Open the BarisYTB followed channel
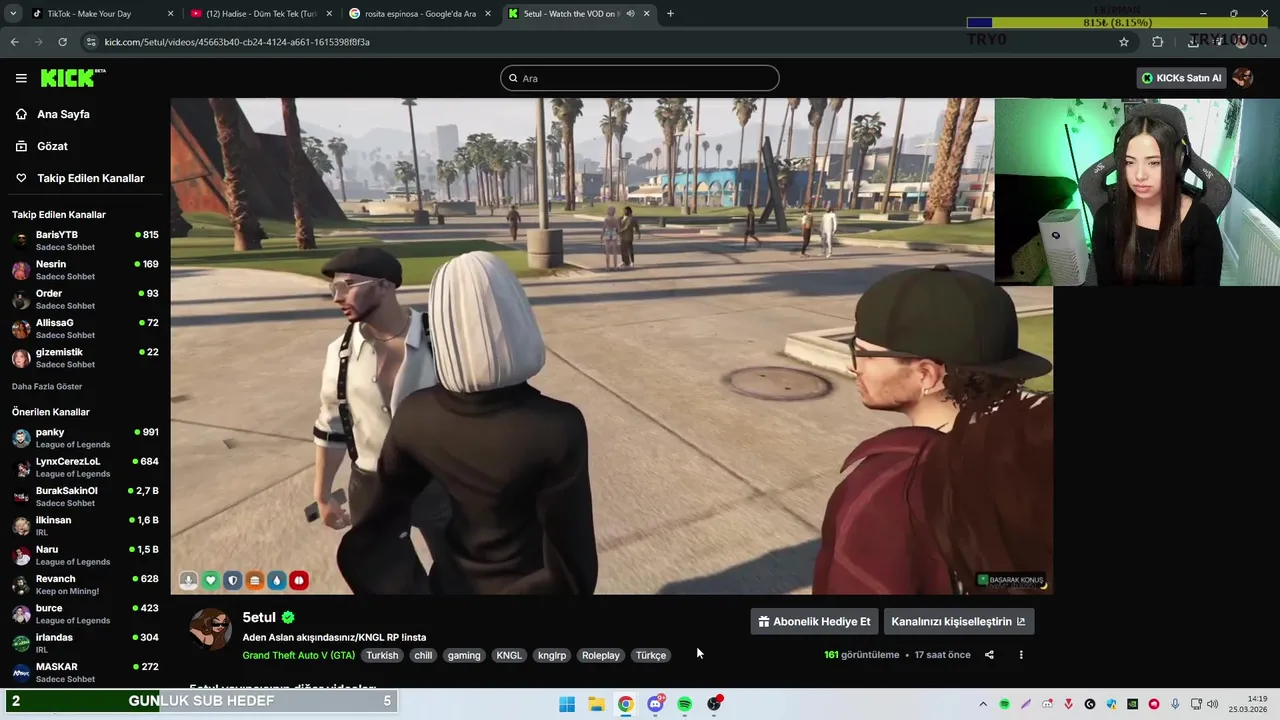 (x=85, y=240)
